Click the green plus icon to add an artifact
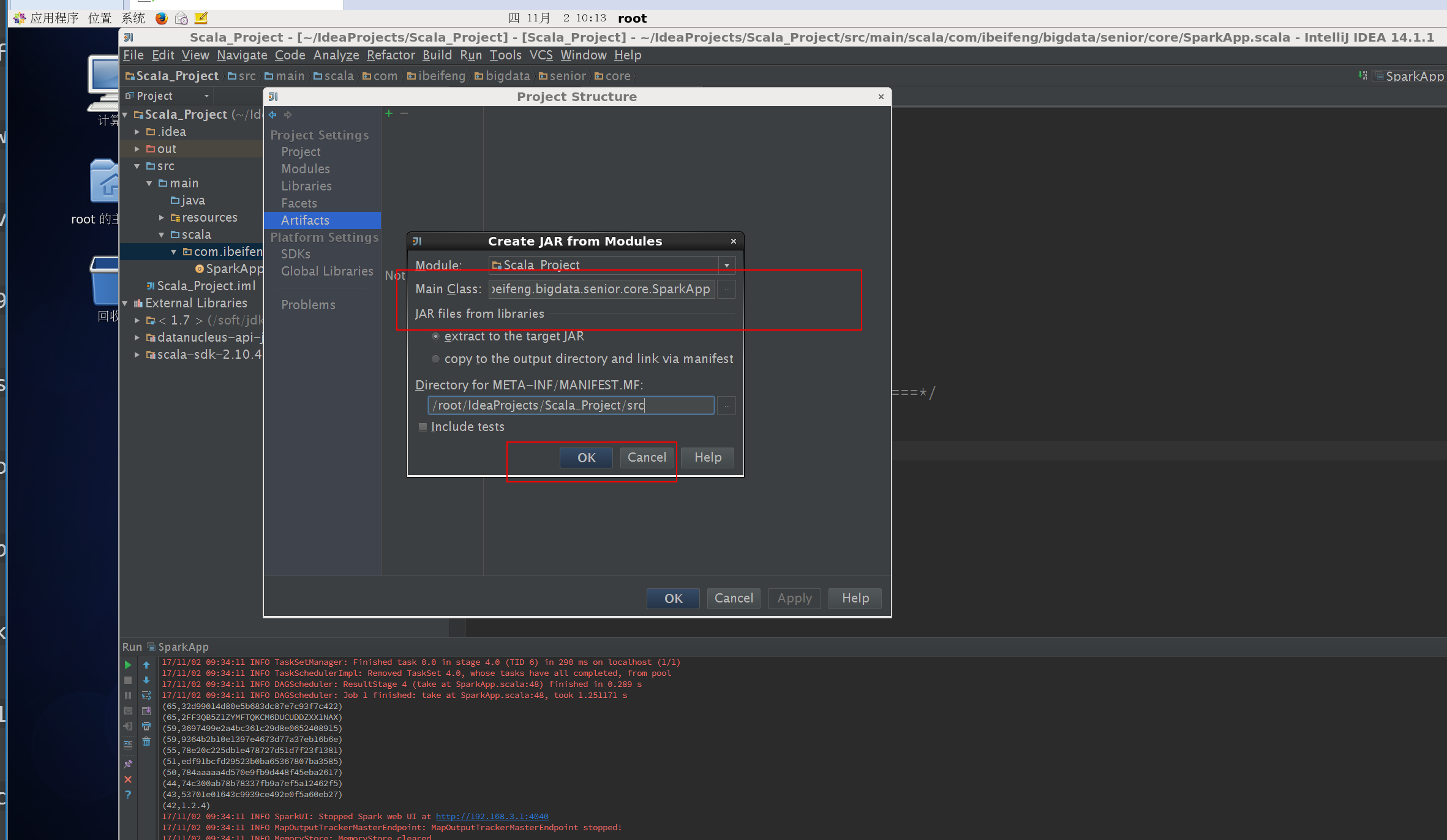The width and height of the screenshot is (1447, 840). click(x=389, y=114)
